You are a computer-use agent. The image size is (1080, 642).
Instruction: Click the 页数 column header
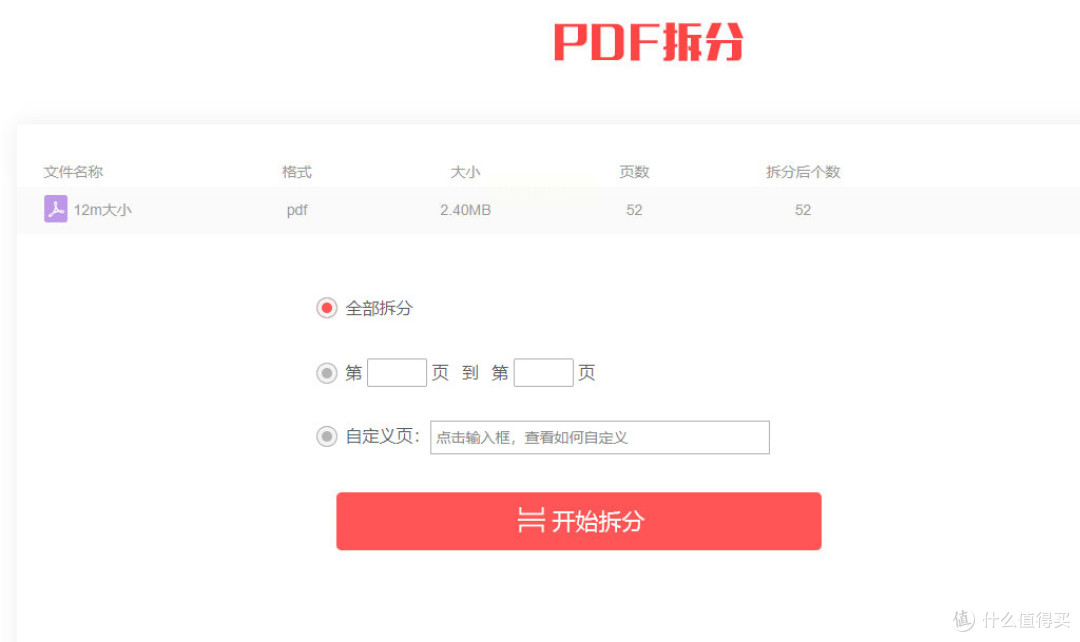tap(634, 172)
